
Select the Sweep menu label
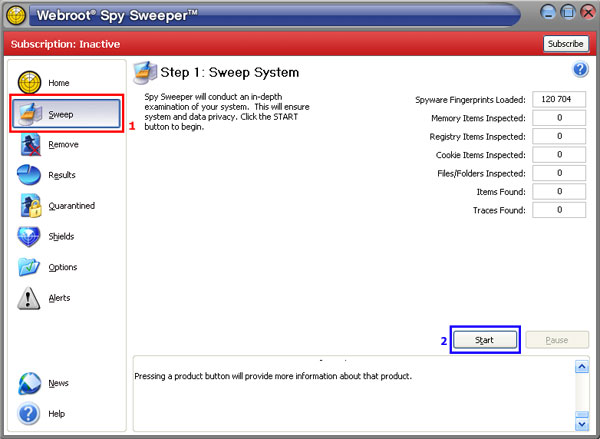tap(61, 114)
